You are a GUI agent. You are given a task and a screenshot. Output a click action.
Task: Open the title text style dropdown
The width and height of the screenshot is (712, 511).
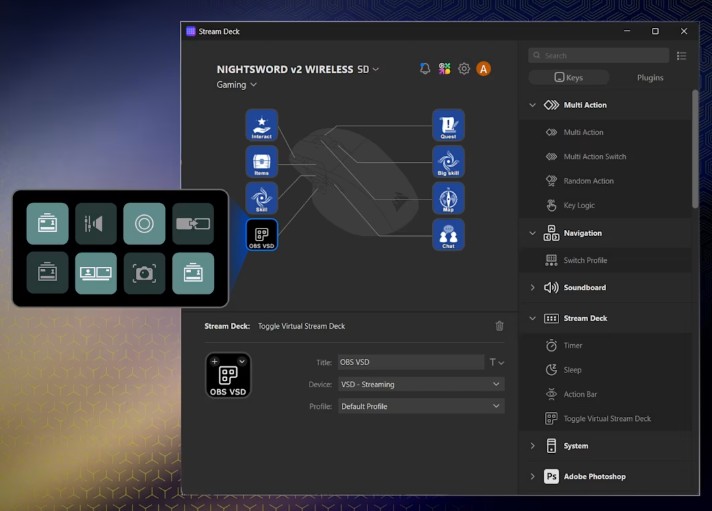pos(496,362)
